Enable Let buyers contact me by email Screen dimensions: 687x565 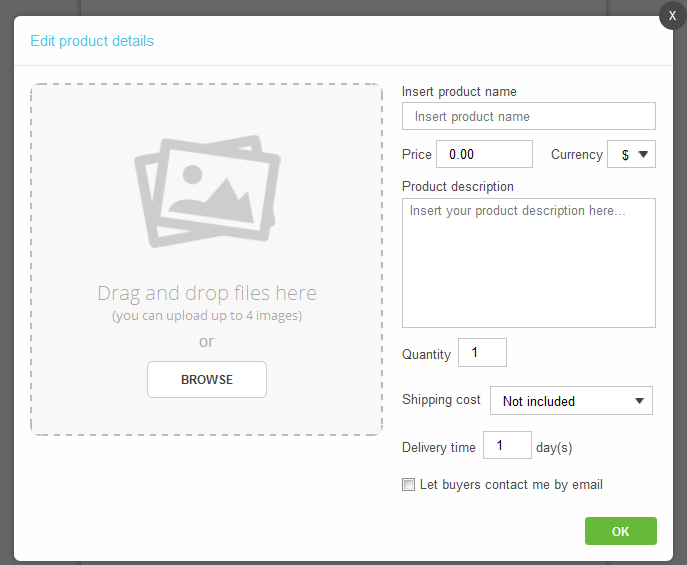click(x=408, y=484)
